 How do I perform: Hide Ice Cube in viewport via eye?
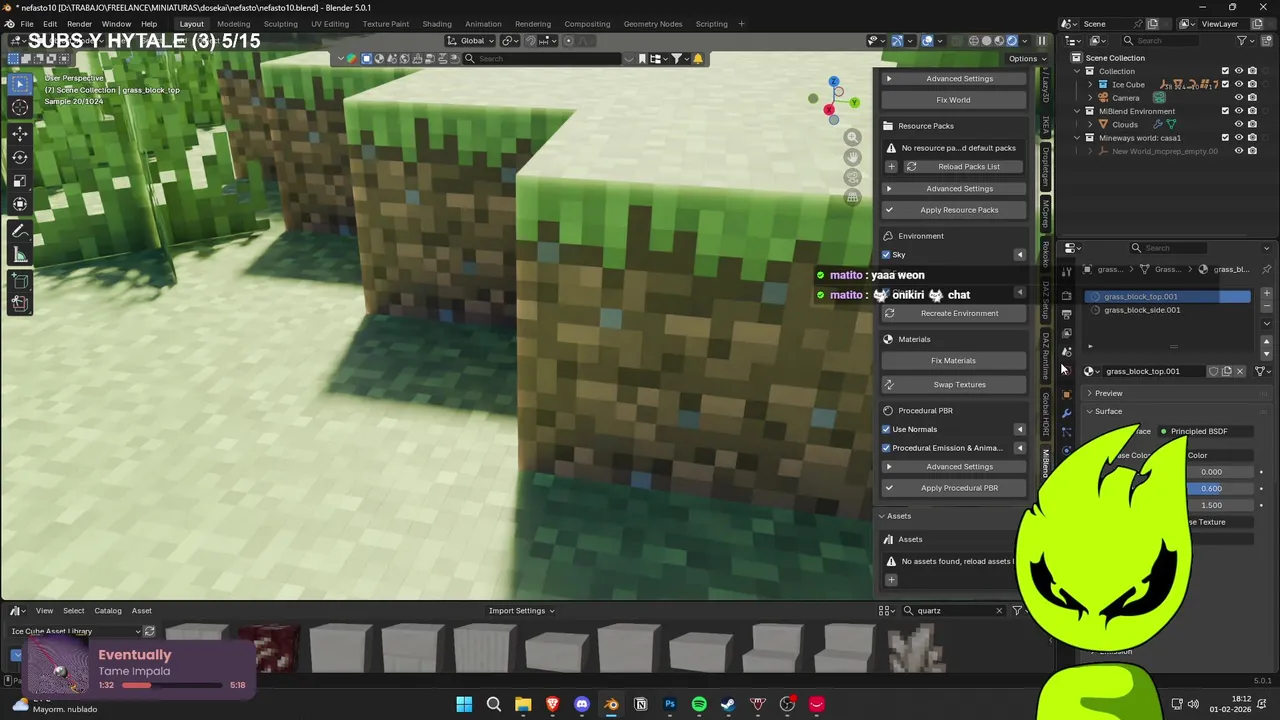pyautogui.click(x=1239, y=85)
